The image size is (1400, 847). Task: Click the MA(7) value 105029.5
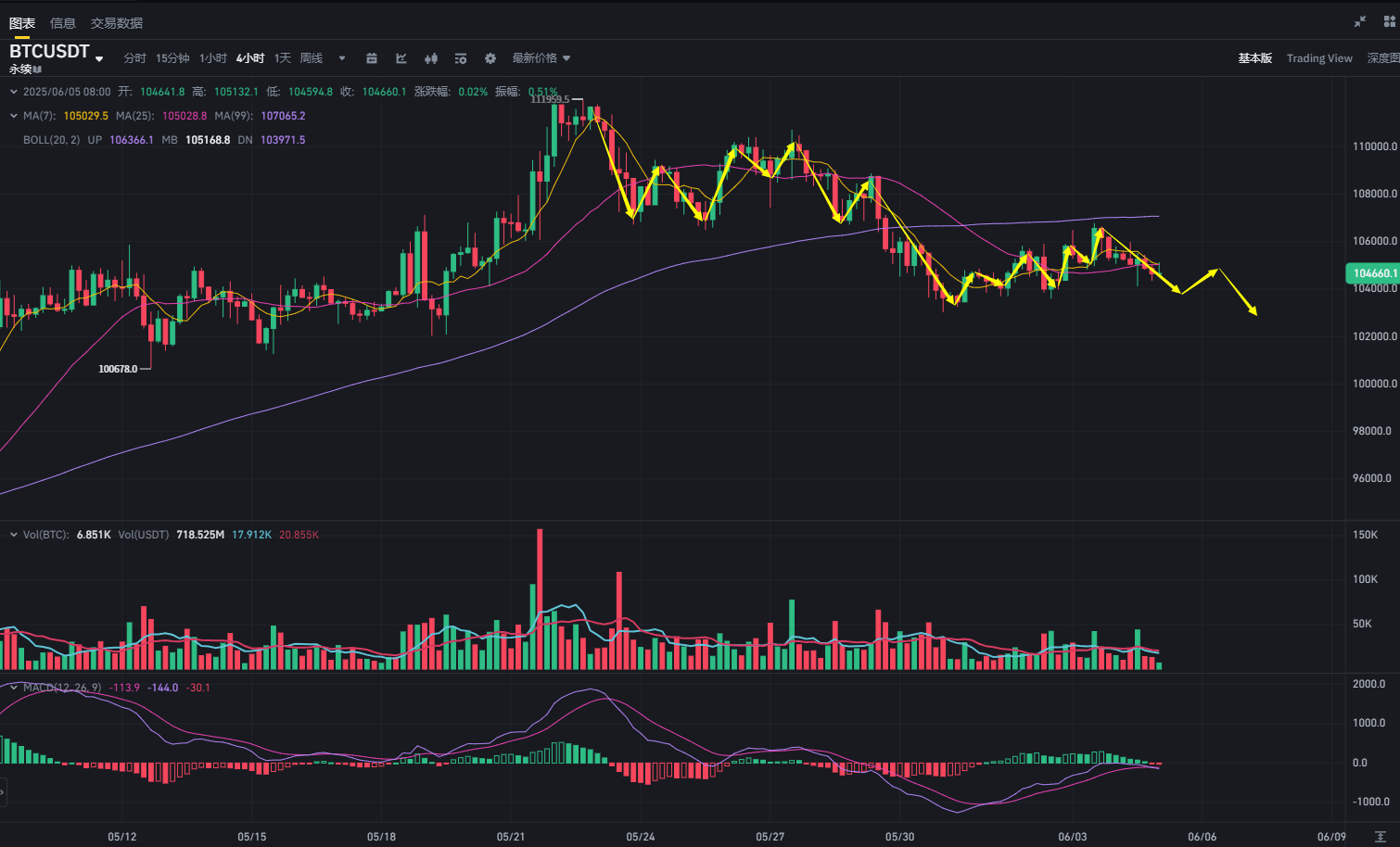click(x=86, y=116)
